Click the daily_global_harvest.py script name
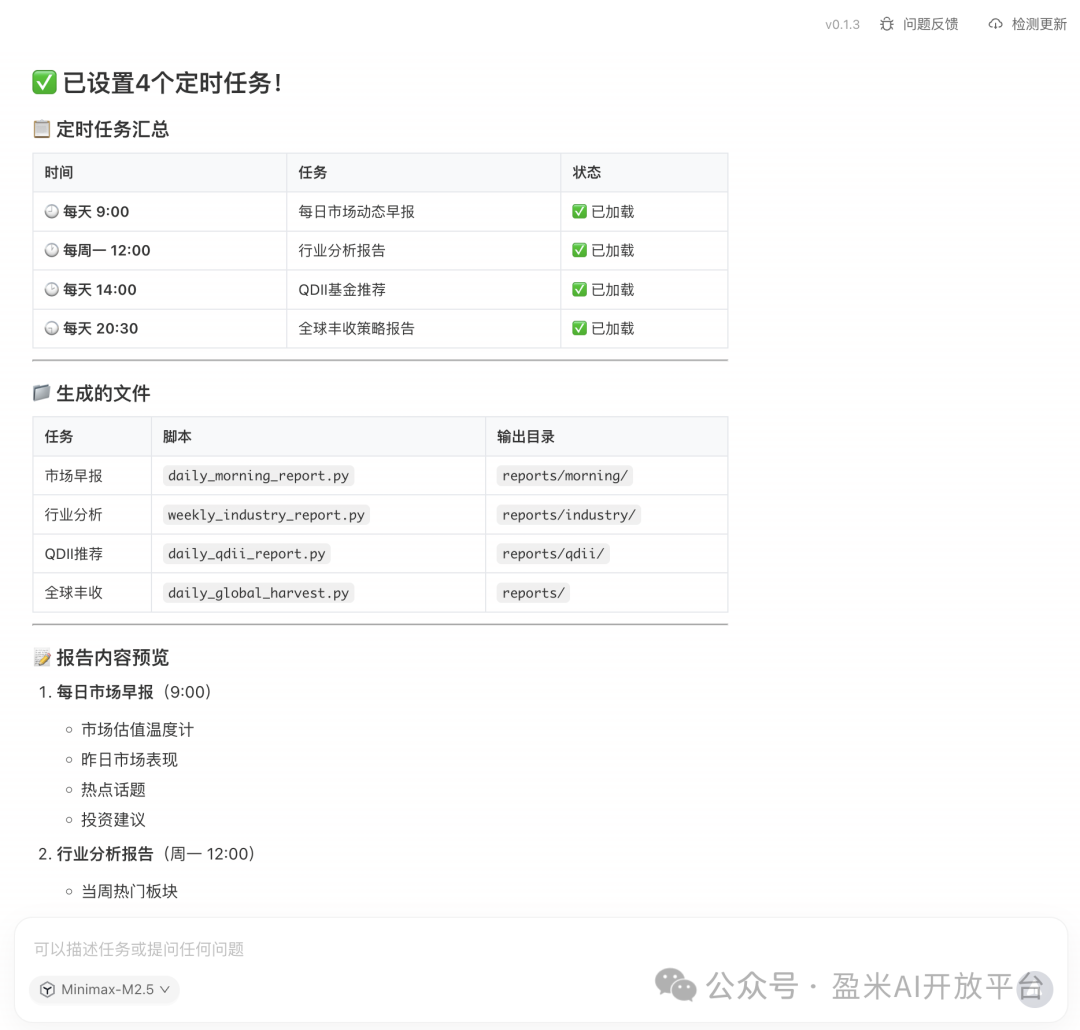 click(x=258, y=593)
